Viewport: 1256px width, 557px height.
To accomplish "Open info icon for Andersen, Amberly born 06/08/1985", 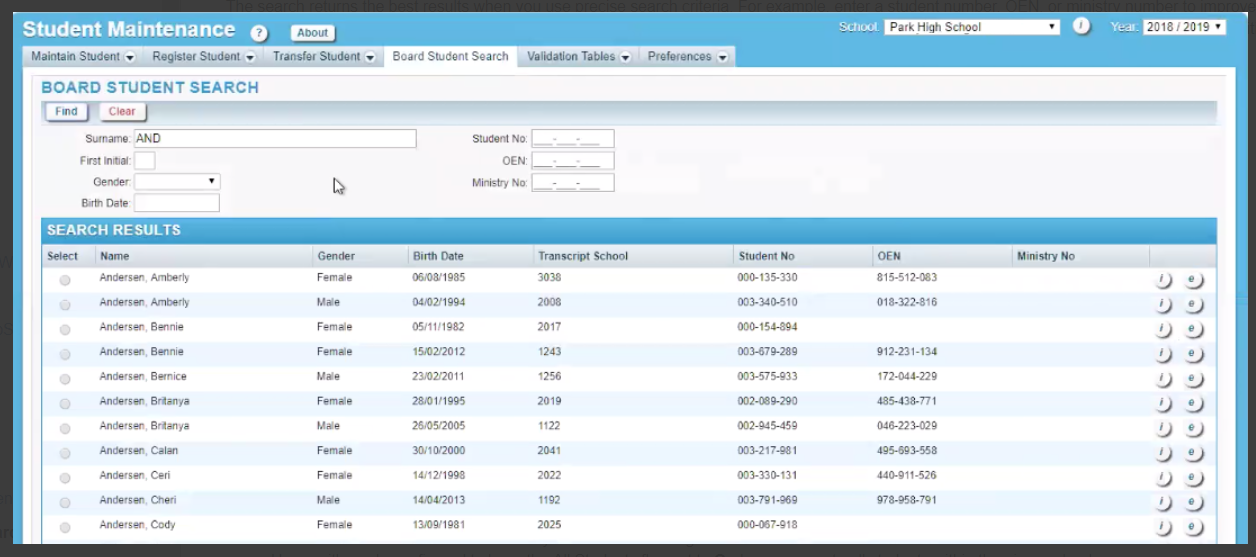I will click(1163, 279).
